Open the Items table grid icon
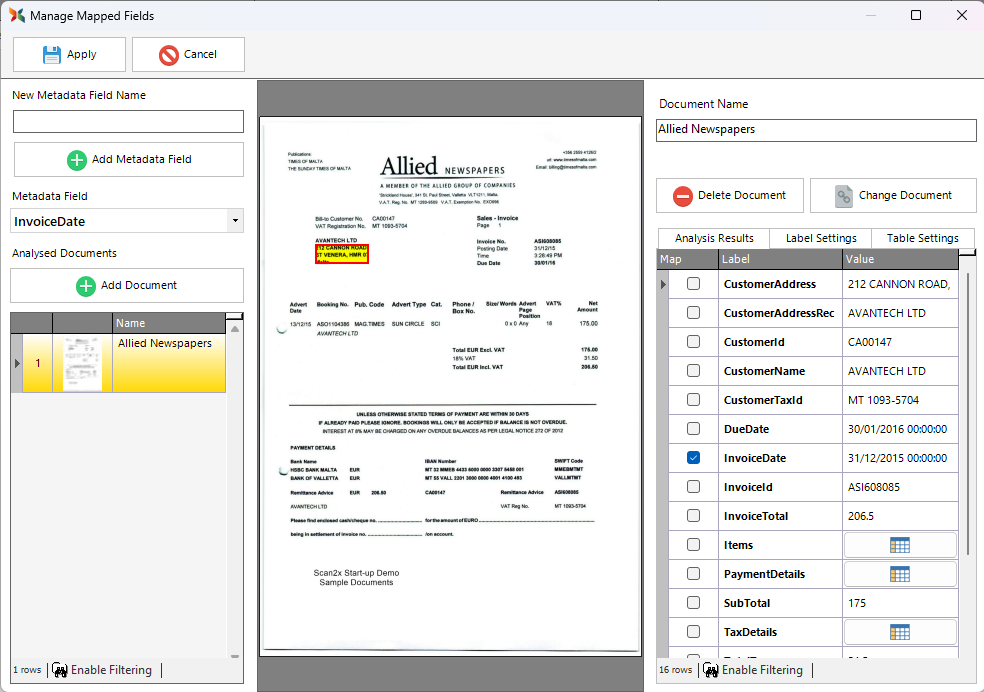Screen dimensions: 984x692 tap(900, 545)
